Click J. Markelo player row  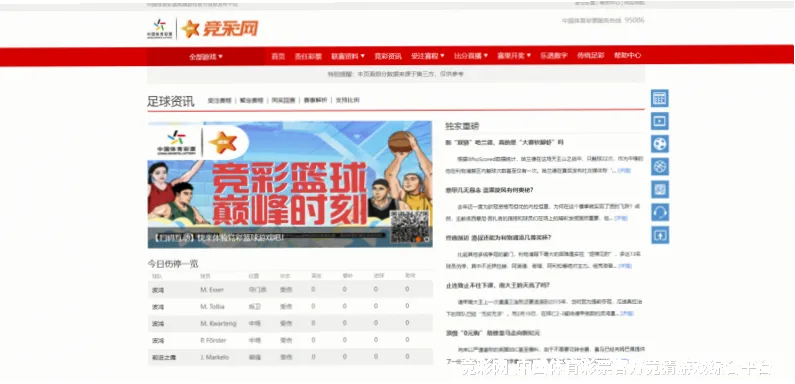pos(290,357)
